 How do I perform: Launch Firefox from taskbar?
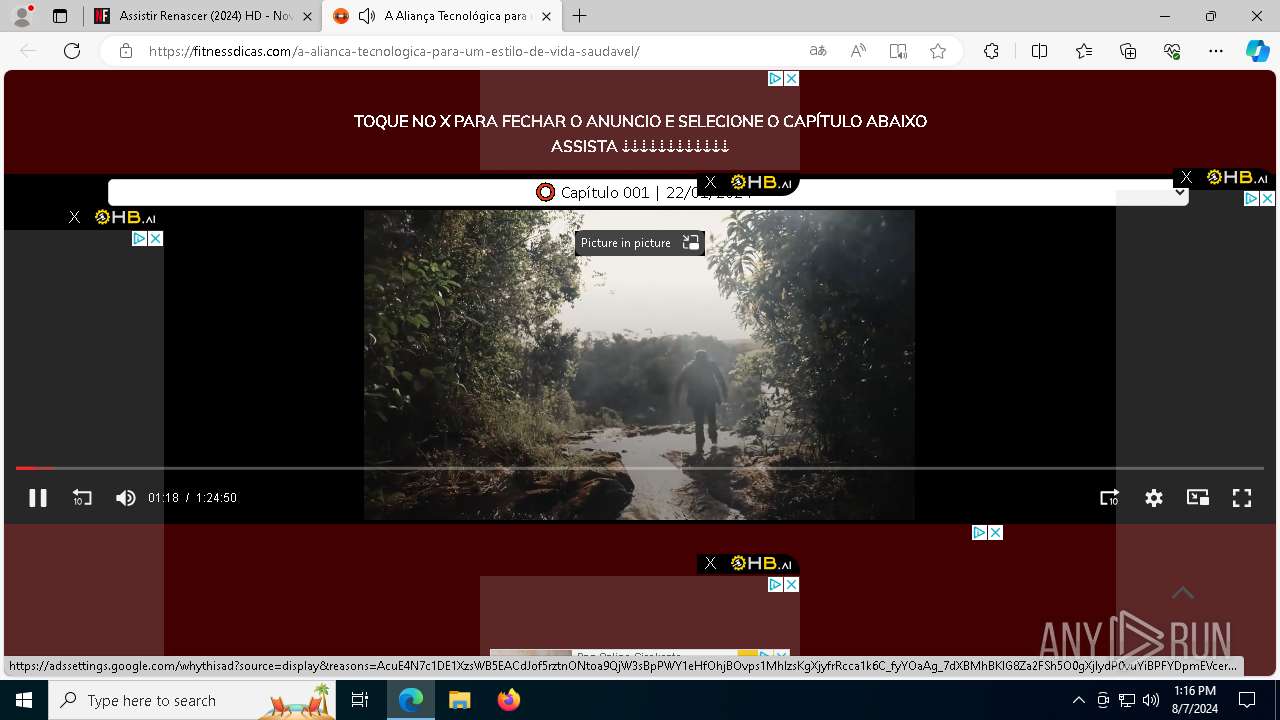point(509,700)
